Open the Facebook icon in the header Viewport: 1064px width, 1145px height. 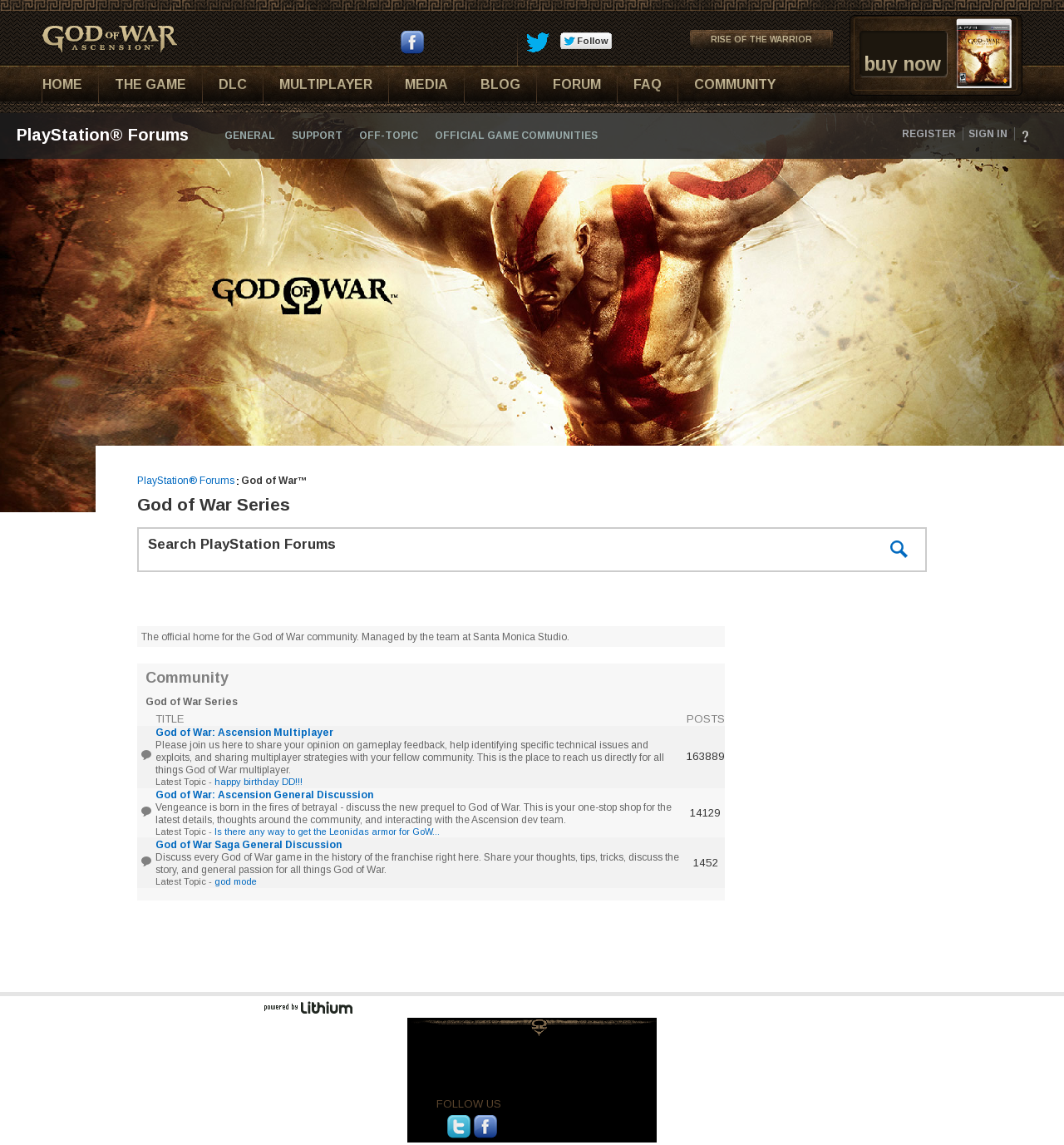(x=412, y=42)
